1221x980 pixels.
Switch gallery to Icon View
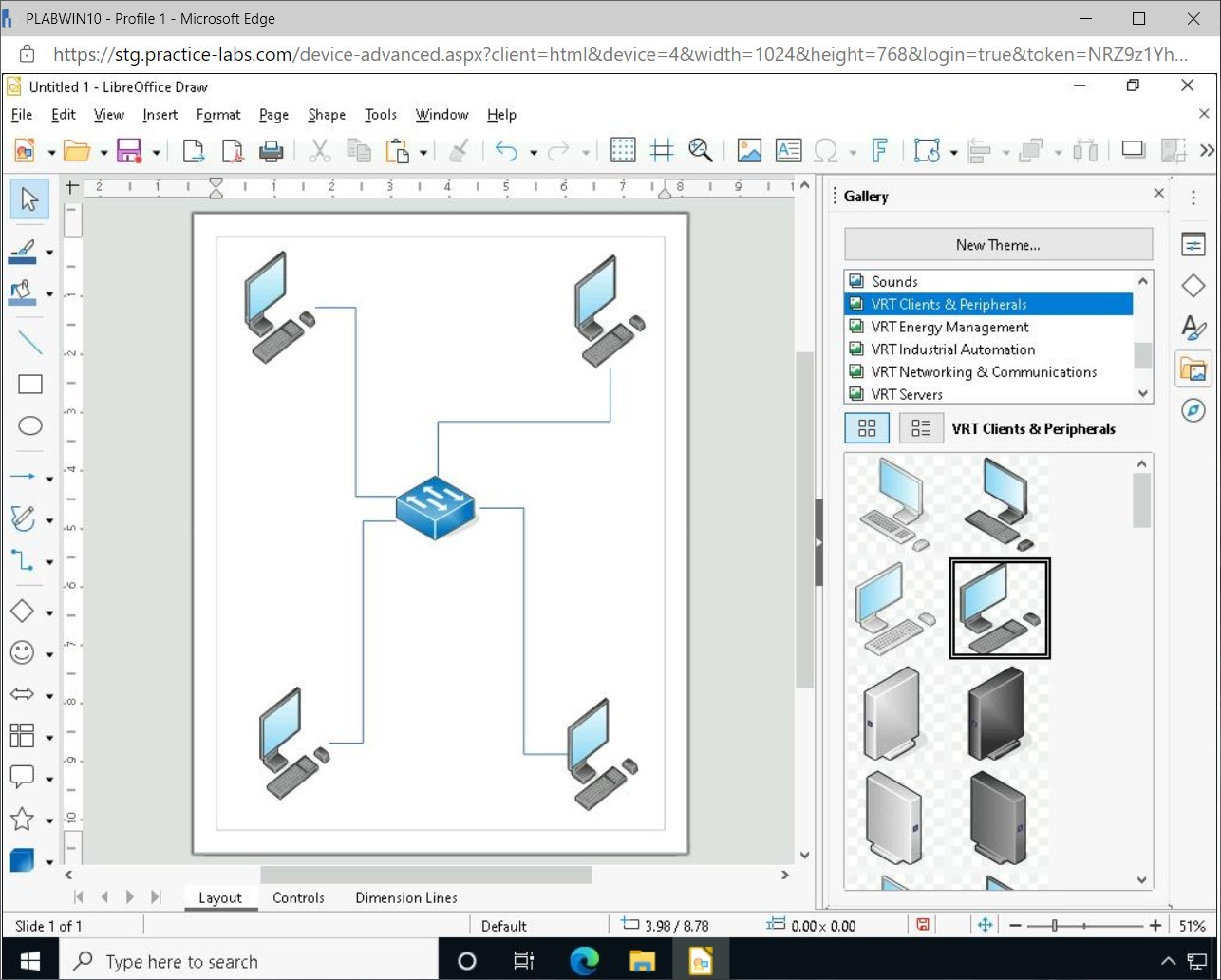[x=867, y=428]
